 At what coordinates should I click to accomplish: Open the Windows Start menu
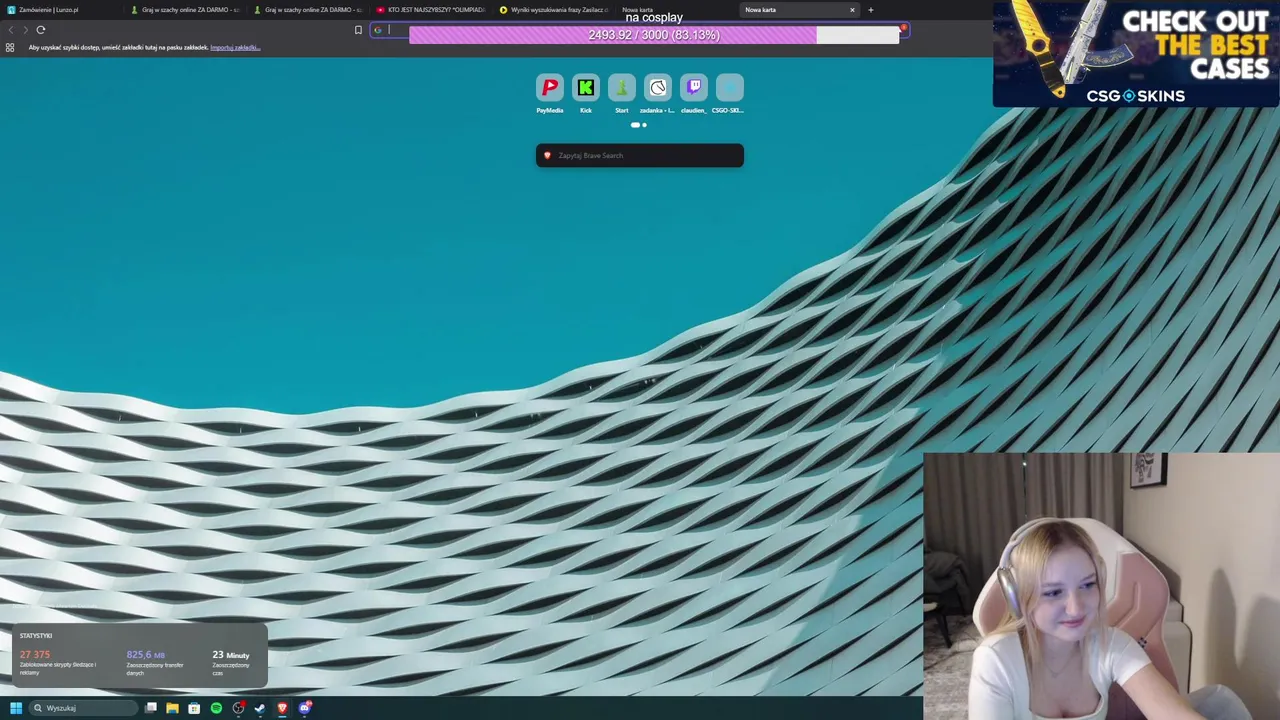coord(16,708)
